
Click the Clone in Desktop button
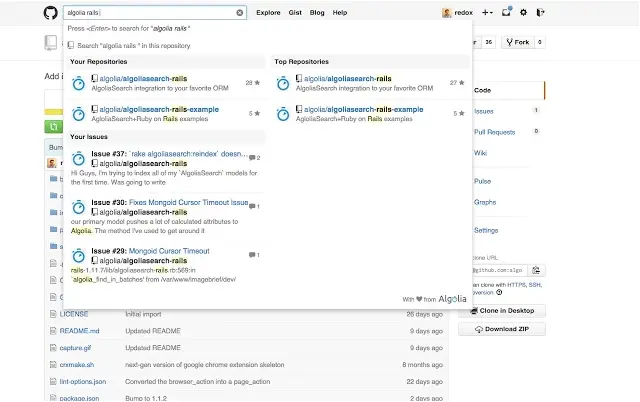pos(502,311)
